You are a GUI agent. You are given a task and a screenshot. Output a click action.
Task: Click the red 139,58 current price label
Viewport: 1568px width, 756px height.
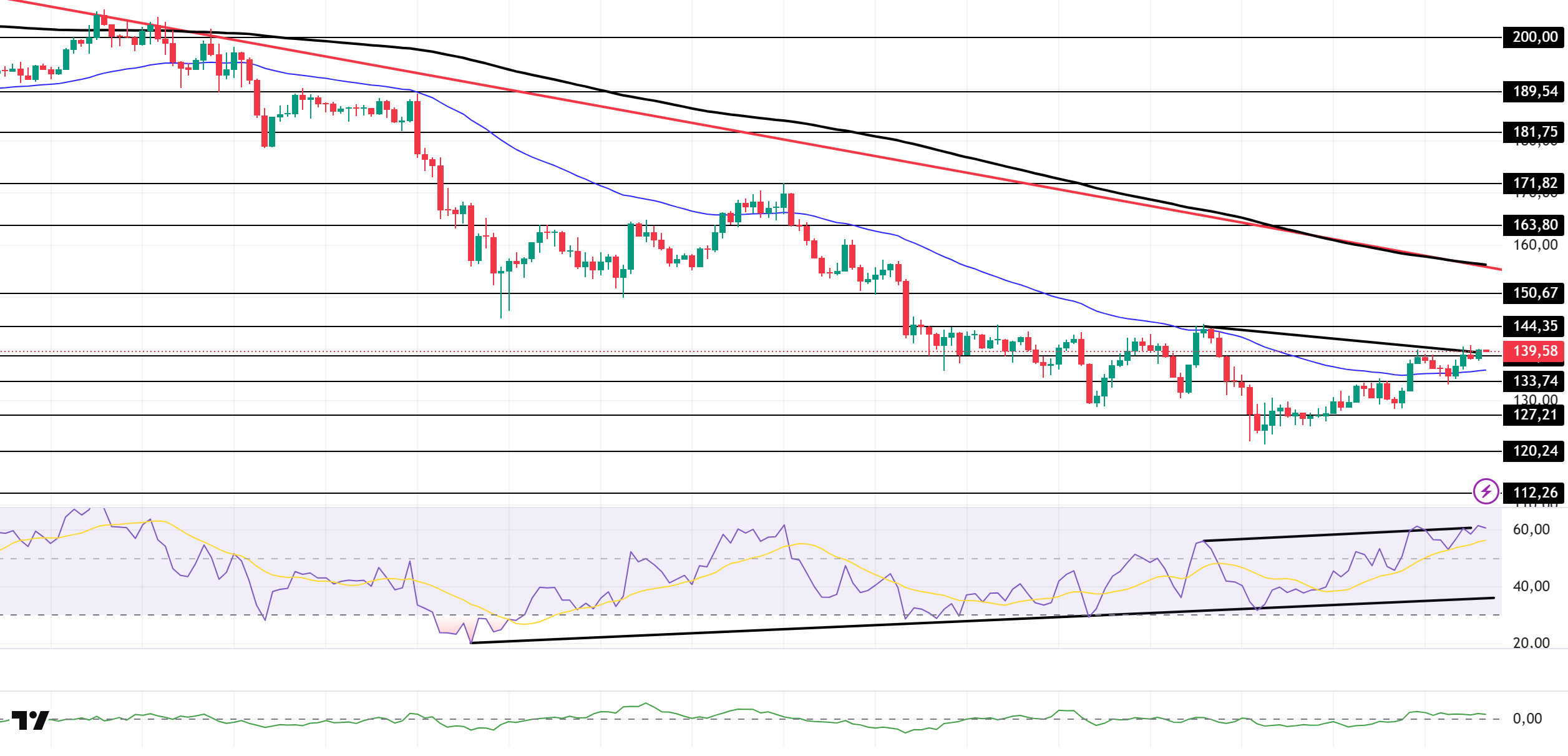(1534, 351)
